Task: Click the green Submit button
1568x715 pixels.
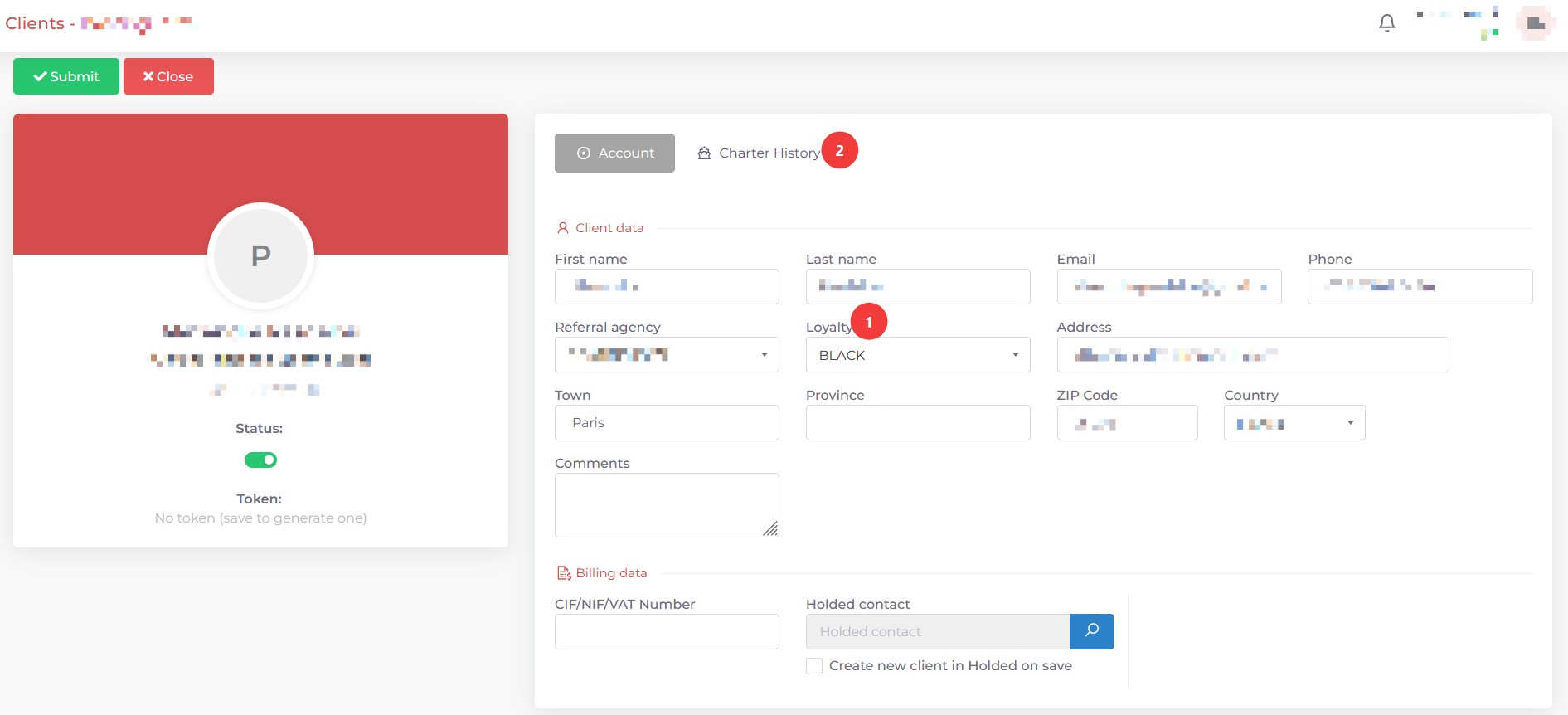Action: point(66,76)
